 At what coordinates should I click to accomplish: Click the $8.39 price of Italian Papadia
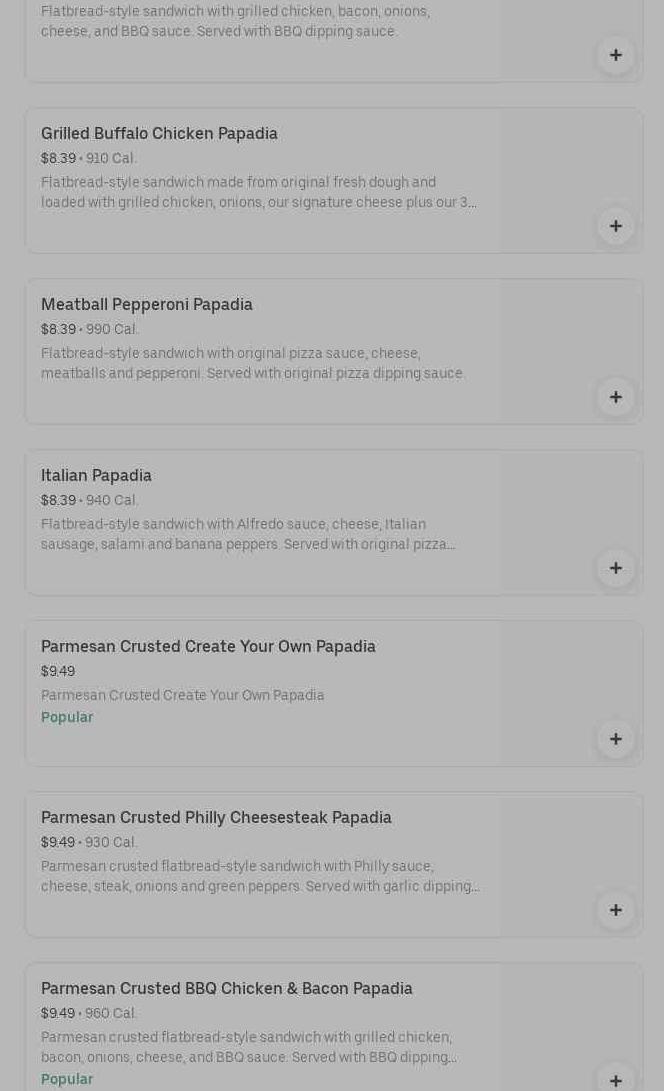coord(58,500)
